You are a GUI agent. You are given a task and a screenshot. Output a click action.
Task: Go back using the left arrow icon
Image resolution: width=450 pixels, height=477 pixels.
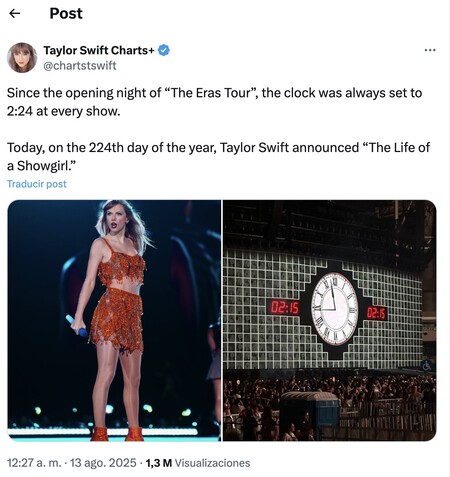click(x=15, y=13)
